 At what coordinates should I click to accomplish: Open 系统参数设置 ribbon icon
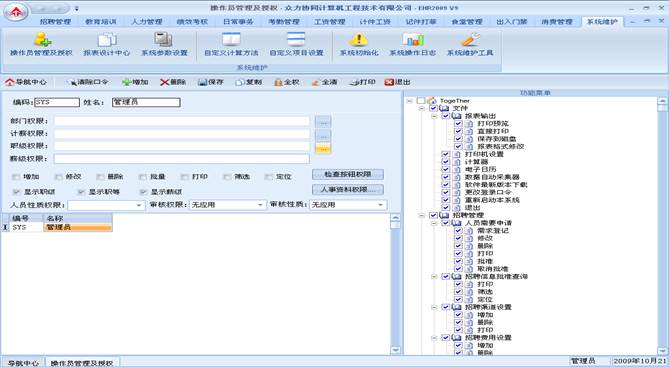tap(164, 44)
